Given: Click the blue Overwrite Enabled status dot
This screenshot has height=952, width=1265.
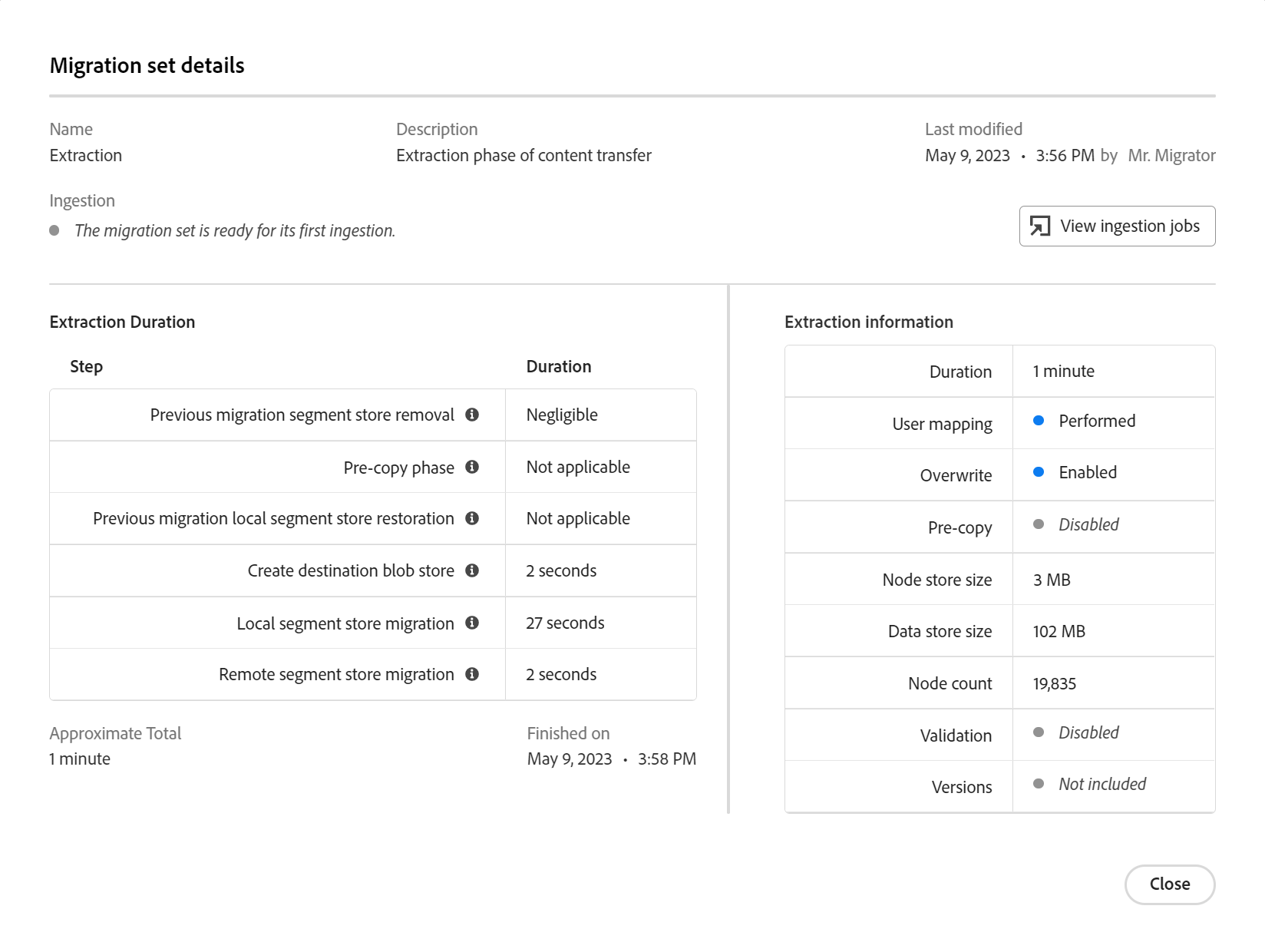Looking at the screenshot, I should pyautogui.click(x=1039, y=472).
